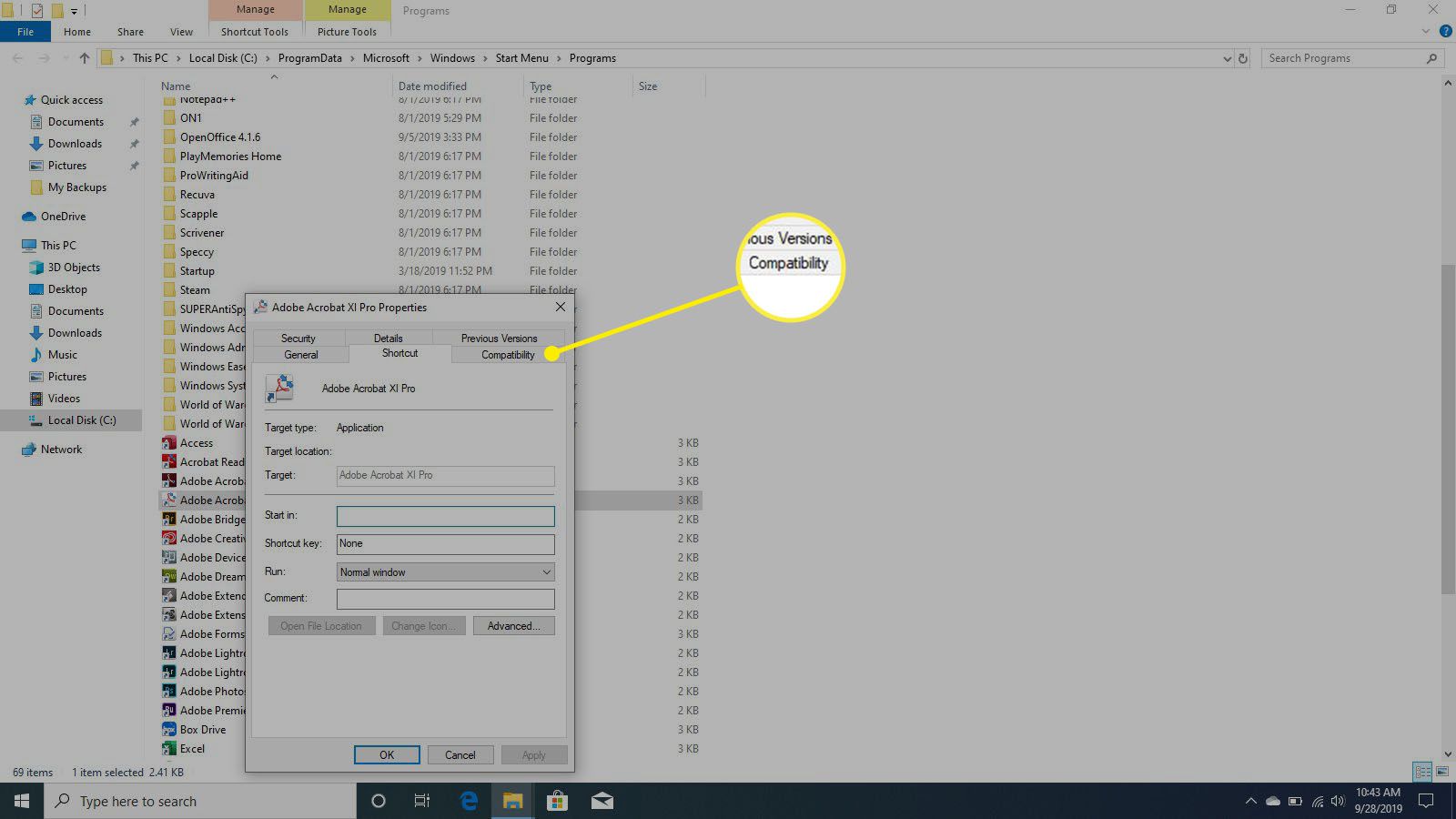The width and height of the screenshot is (1456, 819).
Task: Sort by the Type column header
Action: pos(541,86)
